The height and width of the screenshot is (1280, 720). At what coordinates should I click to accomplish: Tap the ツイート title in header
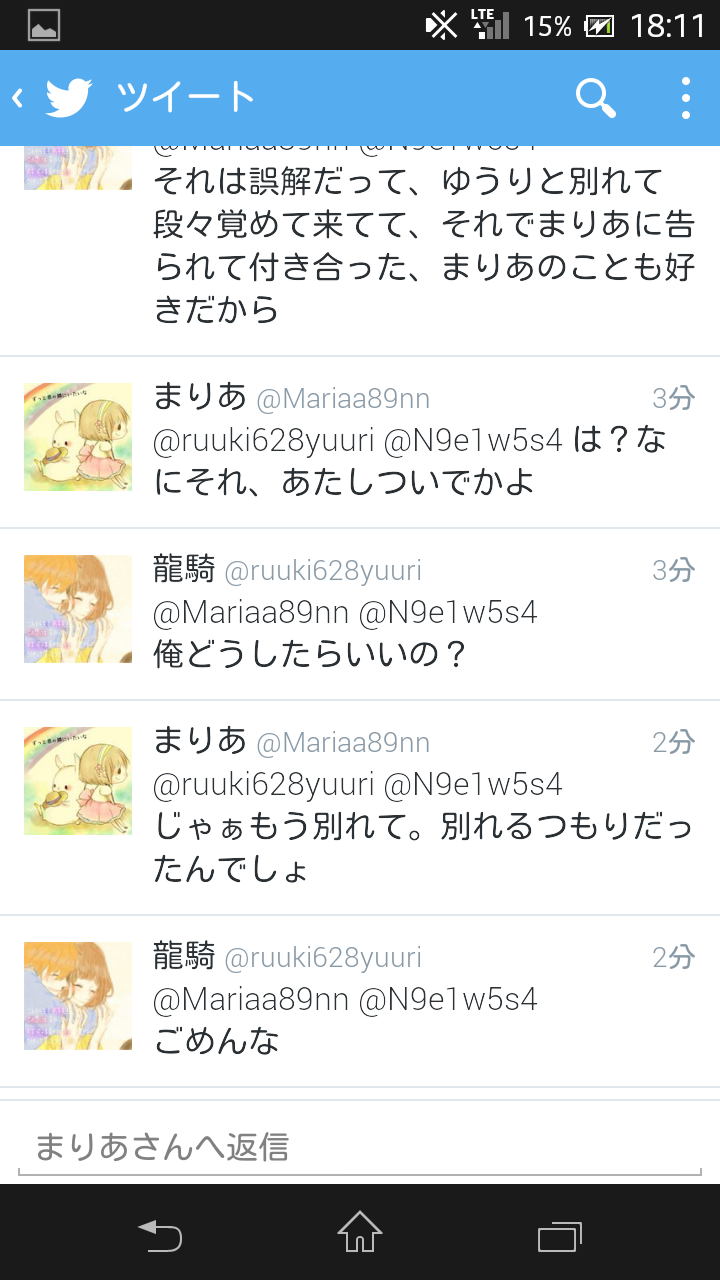[x=186, y=98]
